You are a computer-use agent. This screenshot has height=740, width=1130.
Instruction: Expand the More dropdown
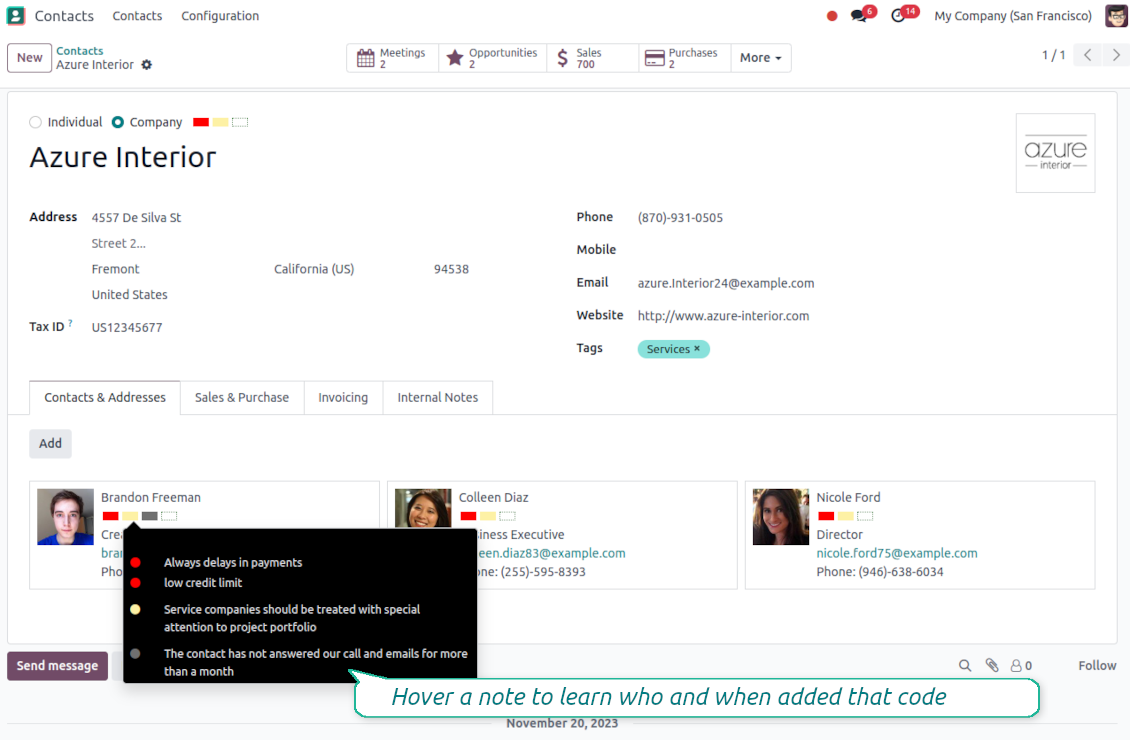pos(761,58)
